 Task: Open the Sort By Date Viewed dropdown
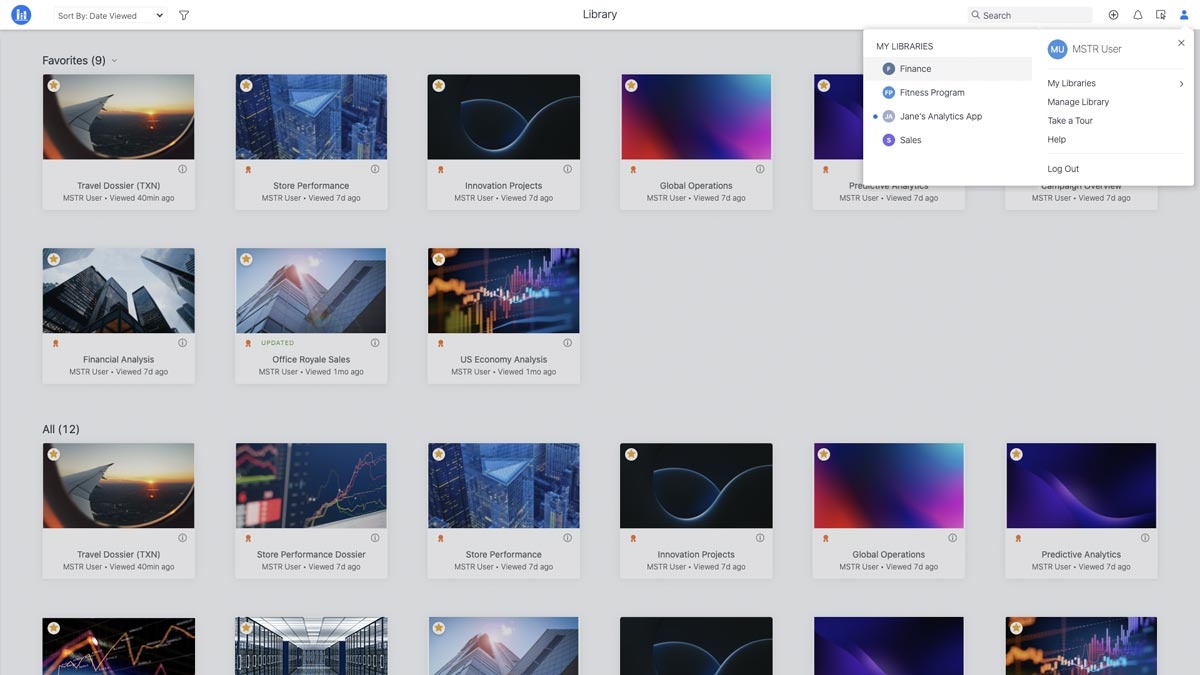[110, 14]
